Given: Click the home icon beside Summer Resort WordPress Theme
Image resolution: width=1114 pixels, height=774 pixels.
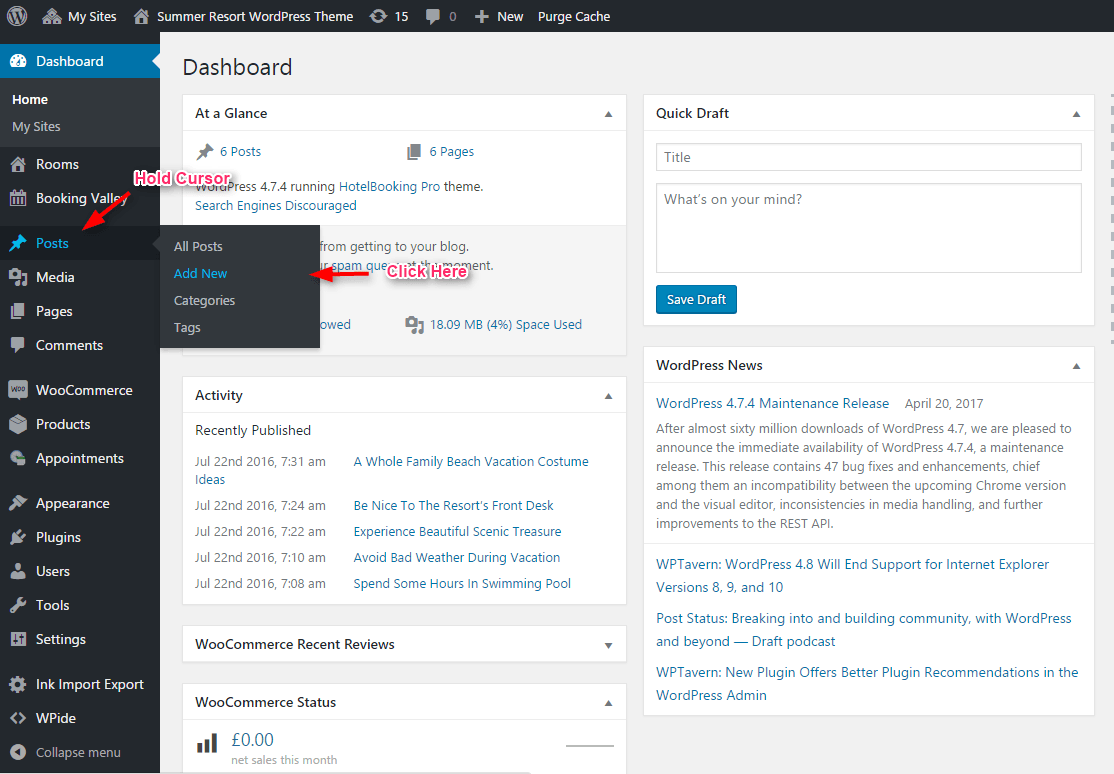Looking at the screenshot, I should pyautogui.click(x=141, y=16).
